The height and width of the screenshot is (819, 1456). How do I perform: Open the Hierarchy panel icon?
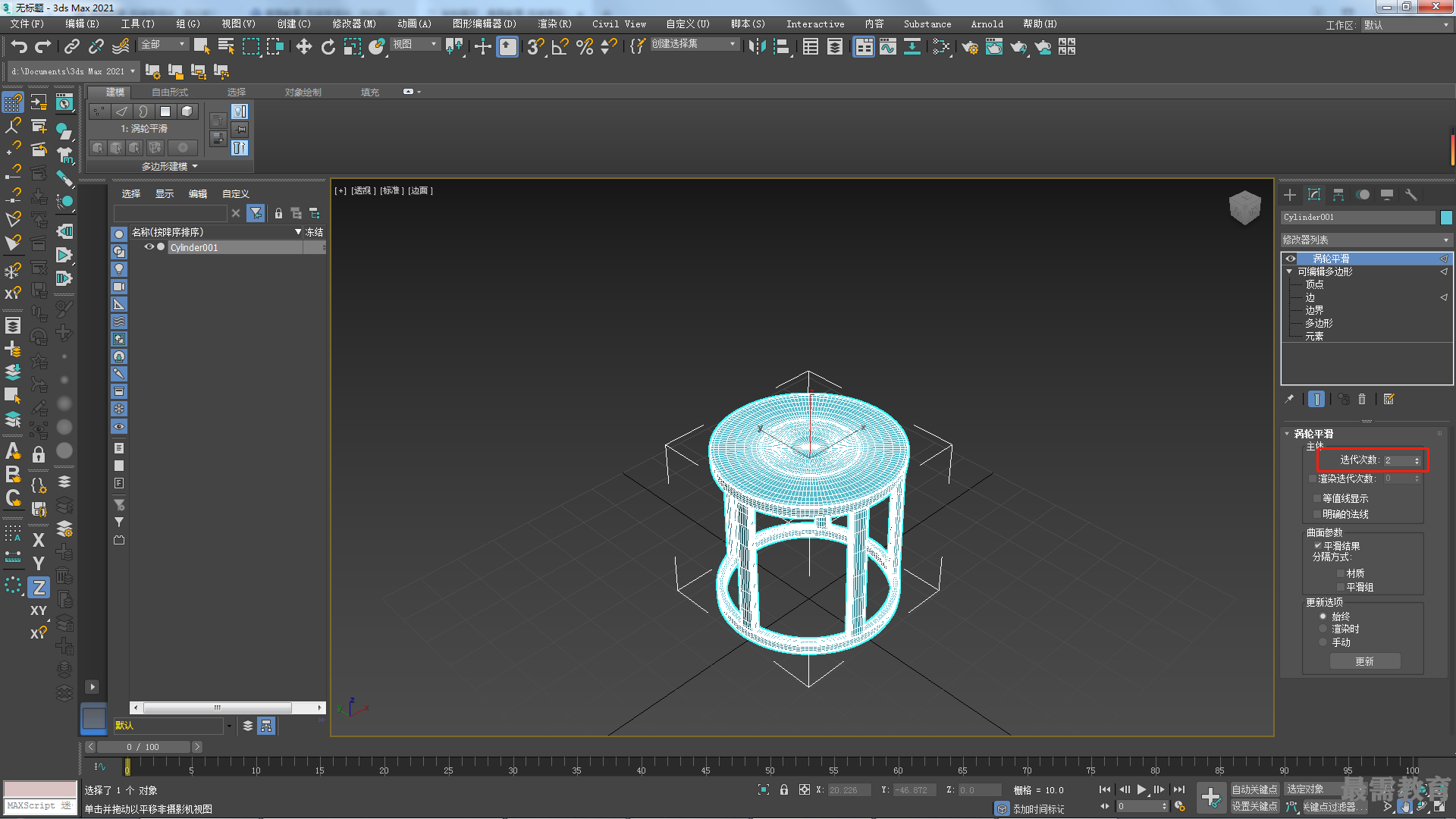pos(1338,195)
